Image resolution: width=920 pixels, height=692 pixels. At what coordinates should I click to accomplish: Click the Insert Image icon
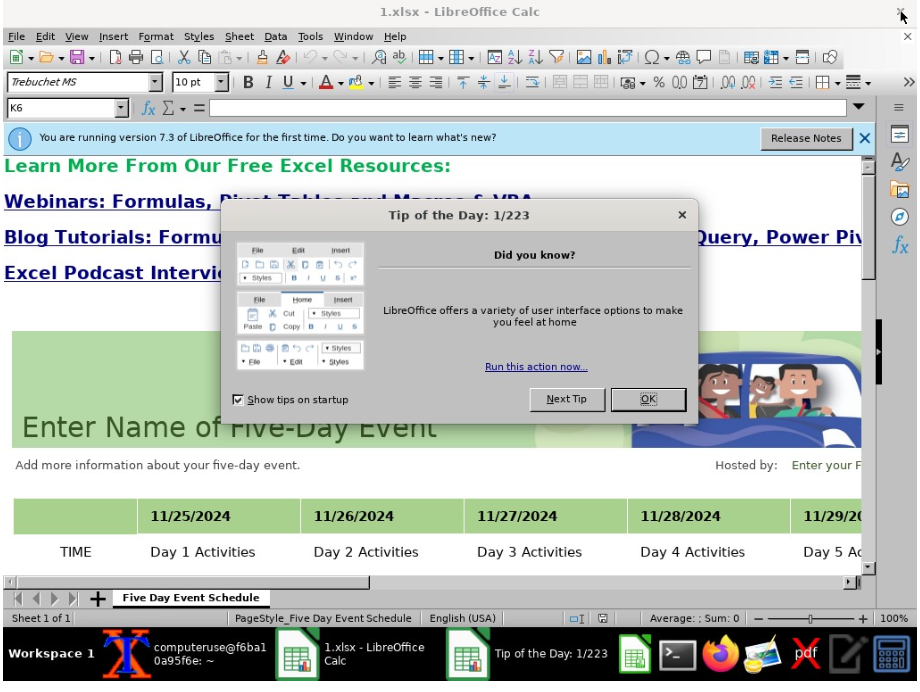point(584,57)
